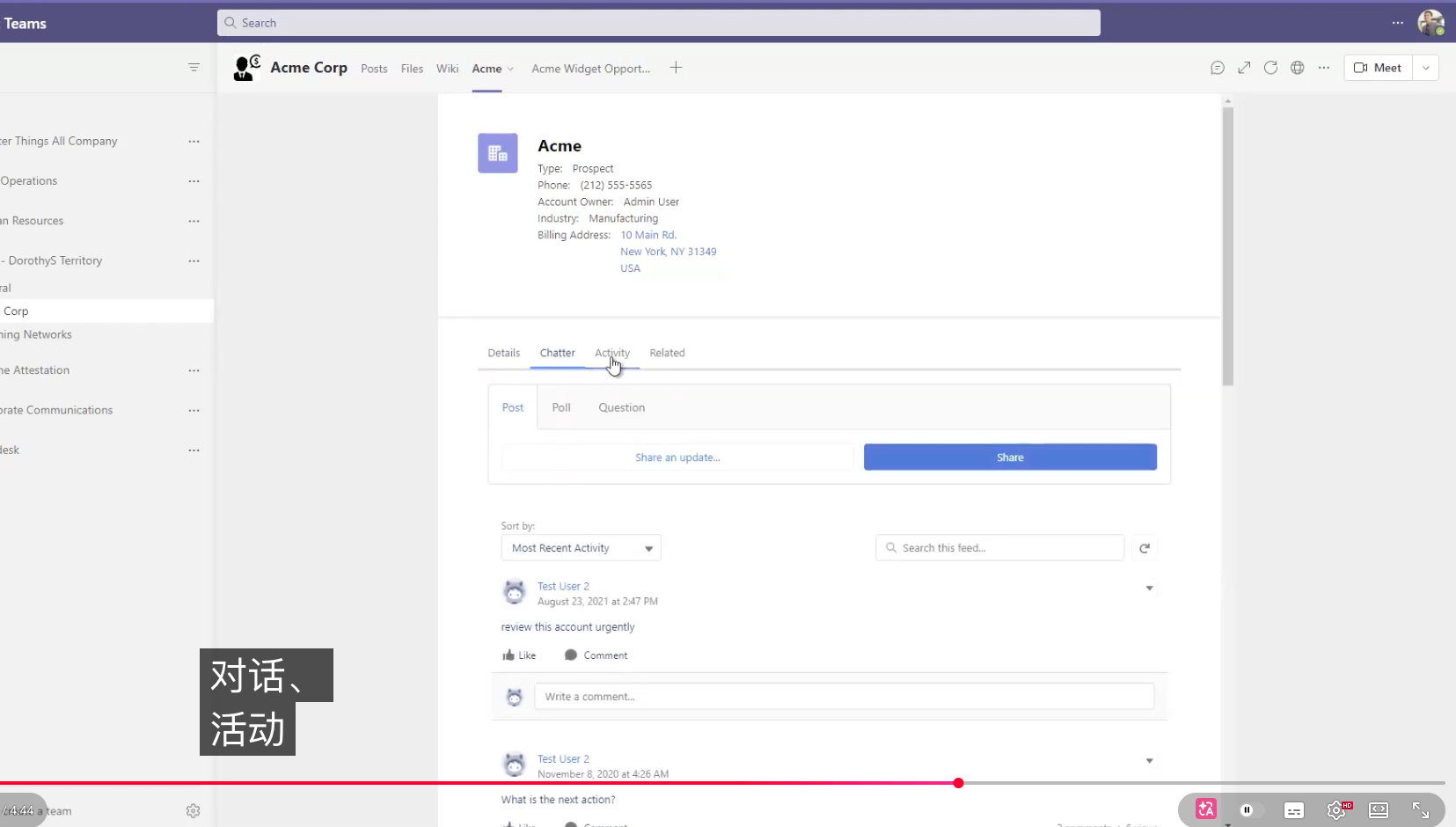This screenshot has width=1456, height=827.
Task: Open actions menu for August 23 post
Action: (1149, 588)
